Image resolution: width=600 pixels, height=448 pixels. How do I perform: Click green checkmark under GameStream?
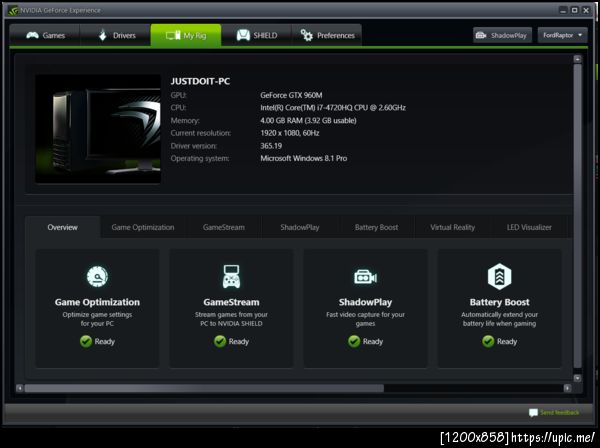[220, 341]
